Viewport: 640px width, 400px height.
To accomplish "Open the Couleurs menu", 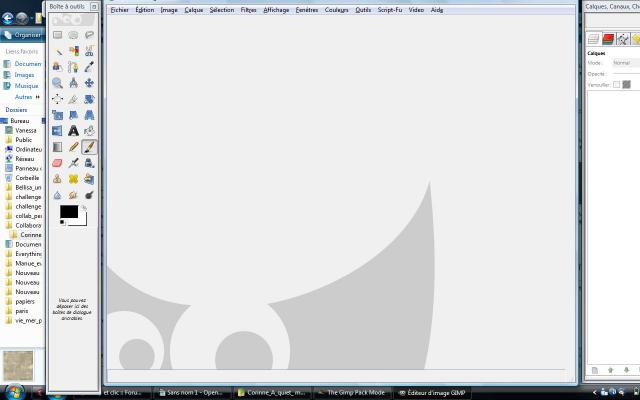I will pos(336,10).
